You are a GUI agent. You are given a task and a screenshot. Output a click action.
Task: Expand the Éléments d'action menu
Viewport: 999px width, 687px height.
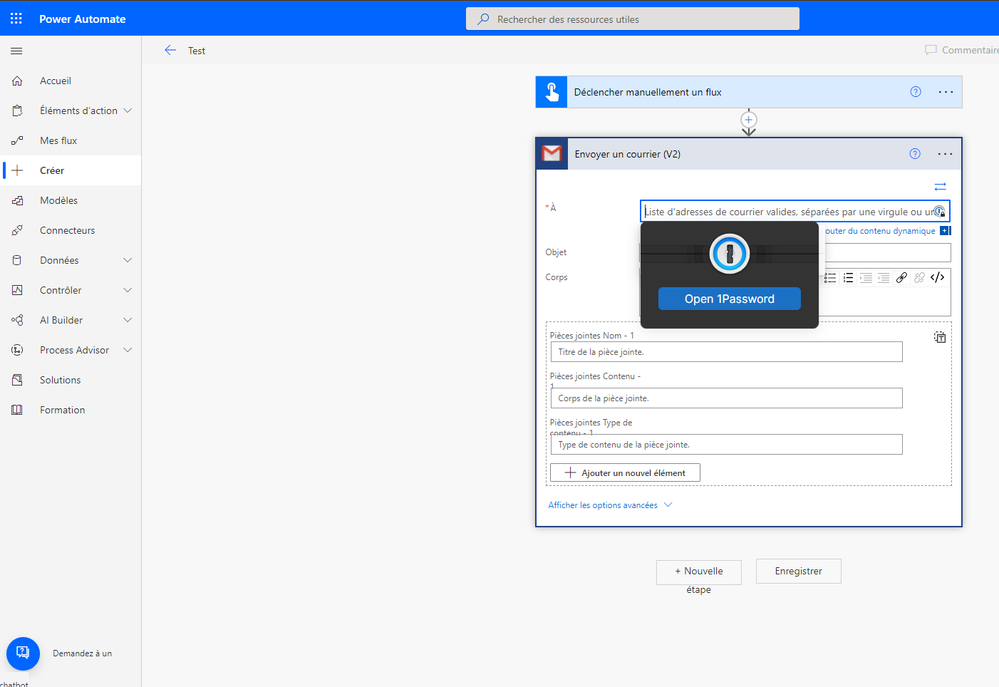(x=127, y=111)
